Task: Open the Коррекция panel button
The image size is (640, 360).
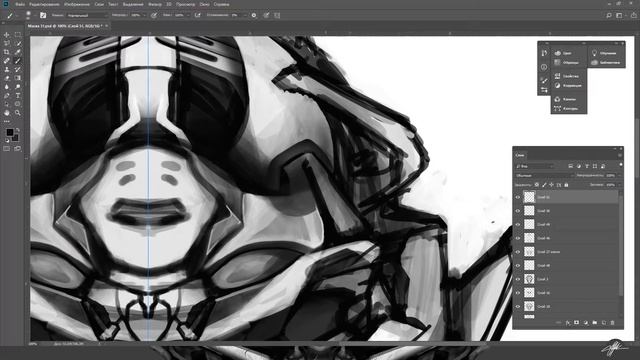Action: (x=568, y=86)
